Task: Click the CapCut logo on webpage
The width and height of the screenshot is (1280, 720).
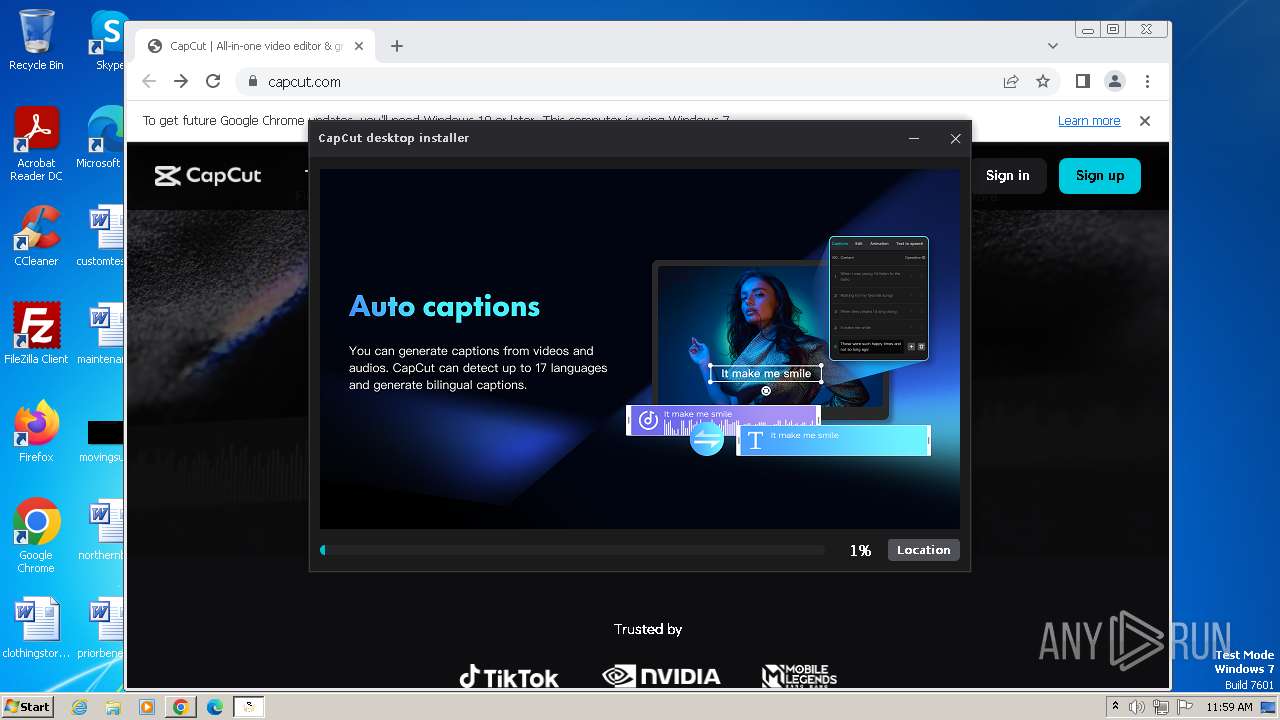Action: (208, 176)
